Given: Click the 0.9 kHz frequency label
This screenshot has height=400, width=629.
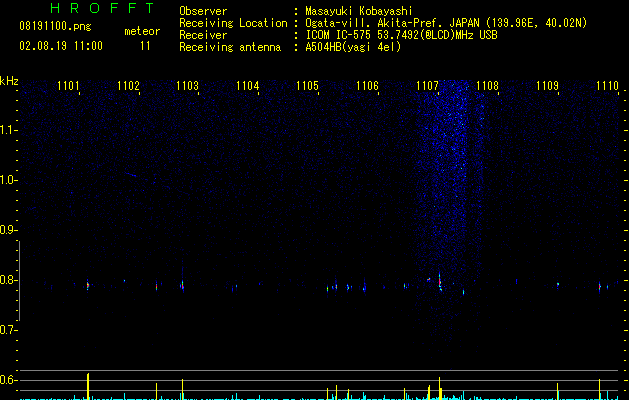Looking at the screenshot, I should tap(8, 230).
